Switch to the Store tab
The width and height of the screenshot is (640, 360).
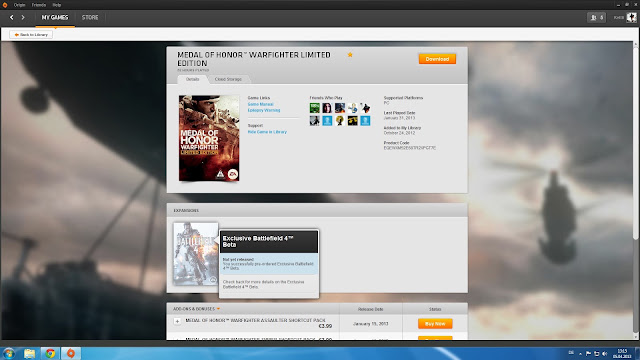(x=90, y=18)
